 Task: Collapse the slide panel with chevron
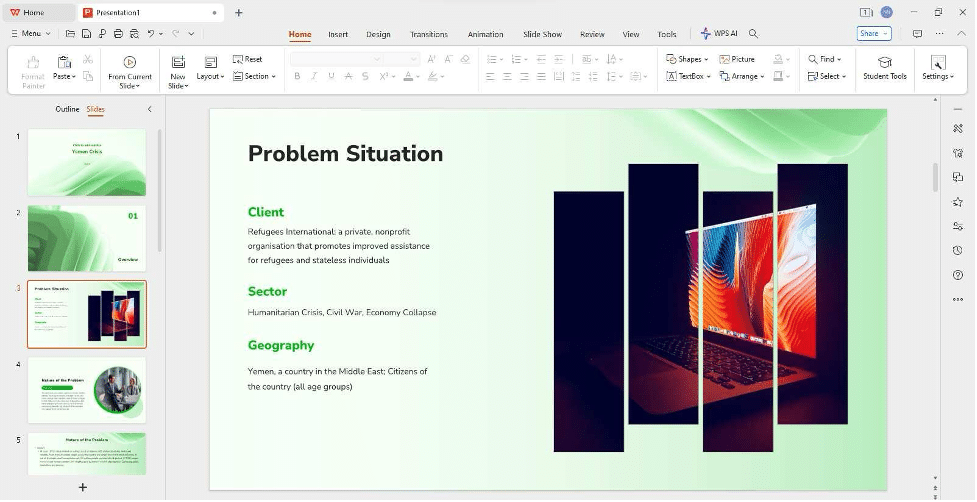coord(150,109)
